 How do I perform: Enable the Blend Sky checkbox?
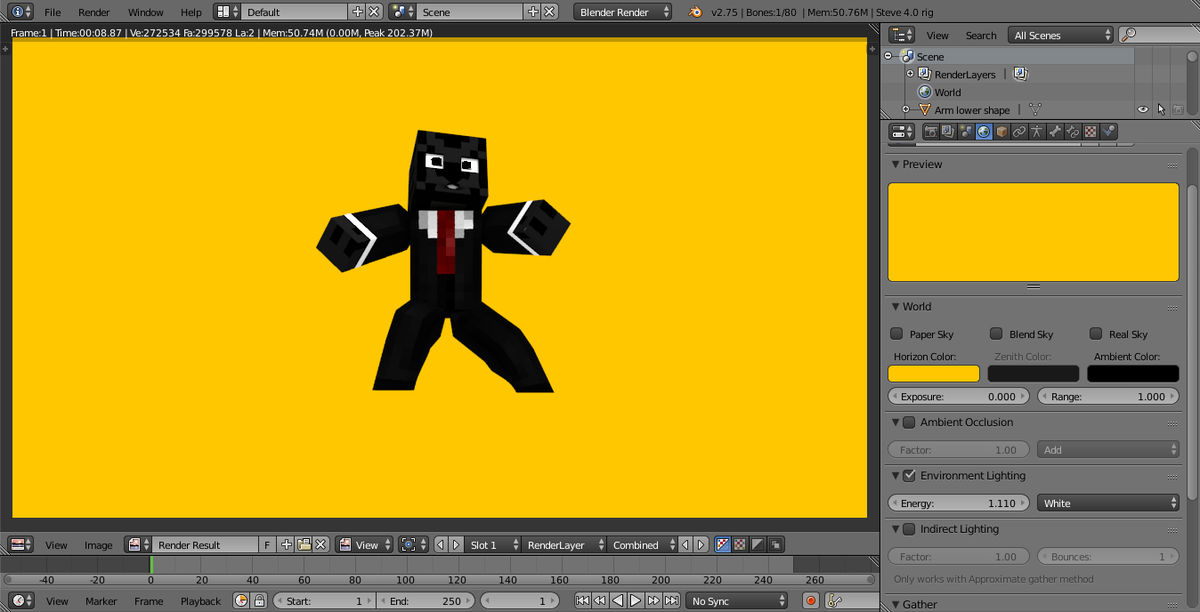point(996,334)
